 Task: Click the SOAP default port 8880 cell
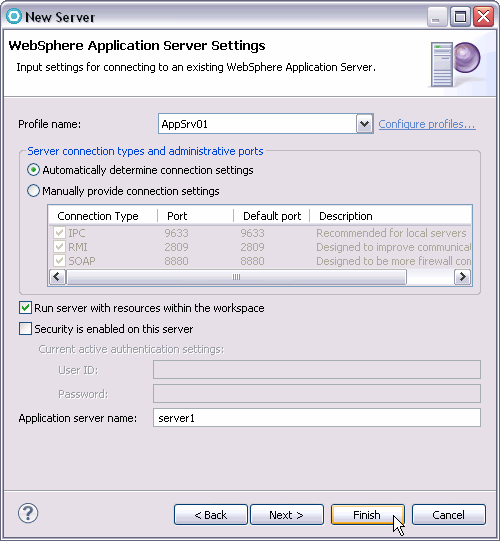[252, 261]
